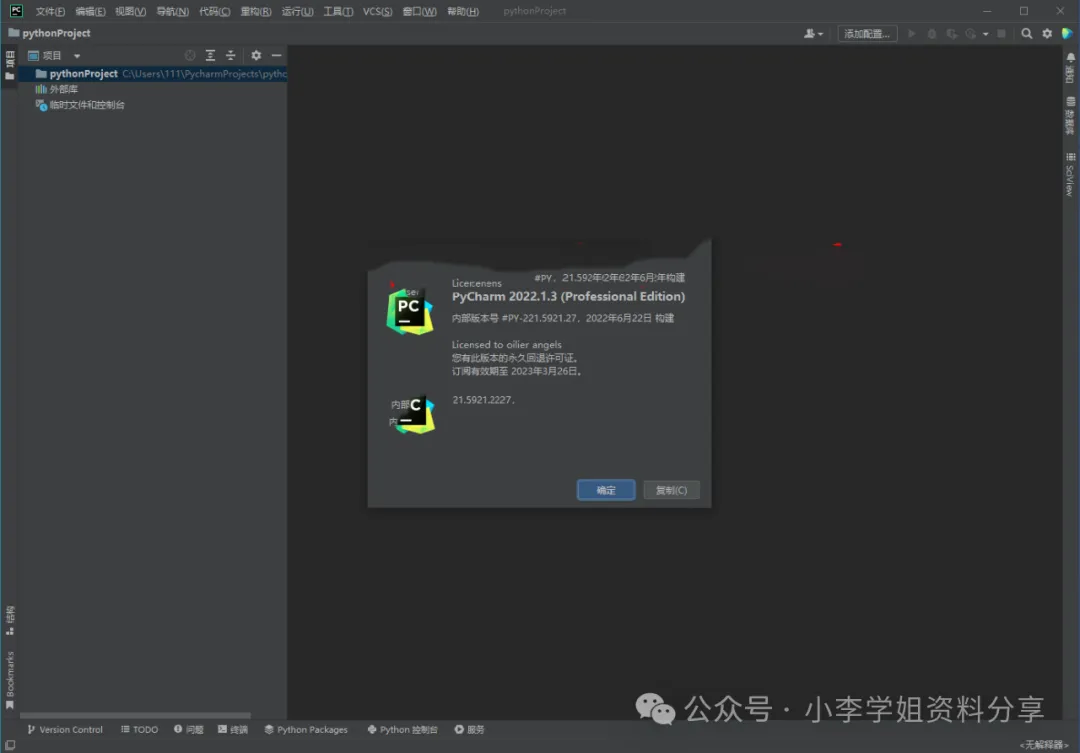Viewport: 1080px width, 753px height.
Task: Open the 通知 panel on right sidebar
Action: pyautogui.click(x=1070, y=68)
